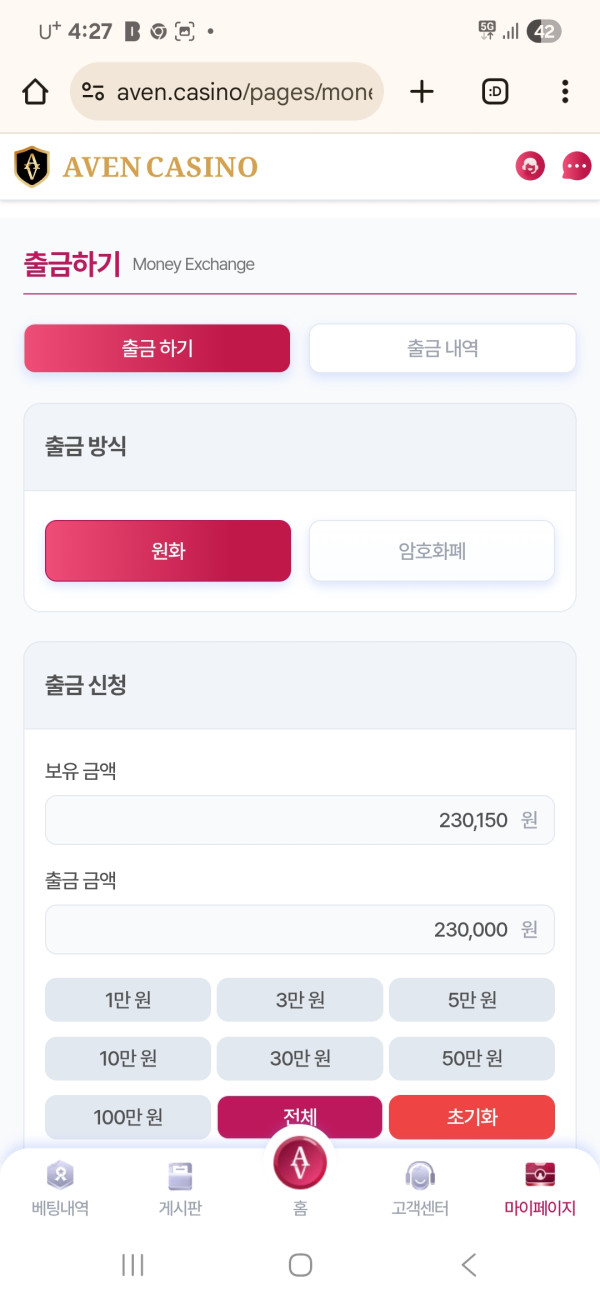Select 원화 withdrawal method
This screenshot has width=600, height=1300.
coord(168,551)
